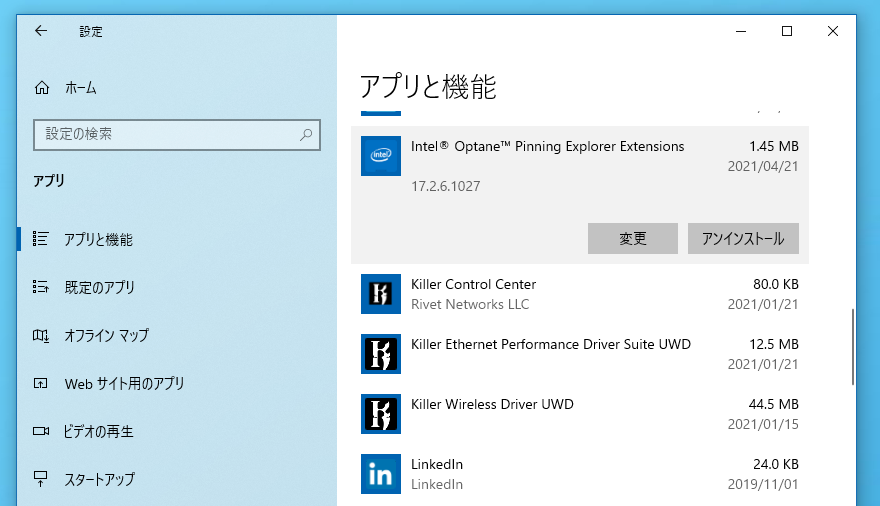Click the search magnifier icon
The image size is (880, 506).
[306, 135]
